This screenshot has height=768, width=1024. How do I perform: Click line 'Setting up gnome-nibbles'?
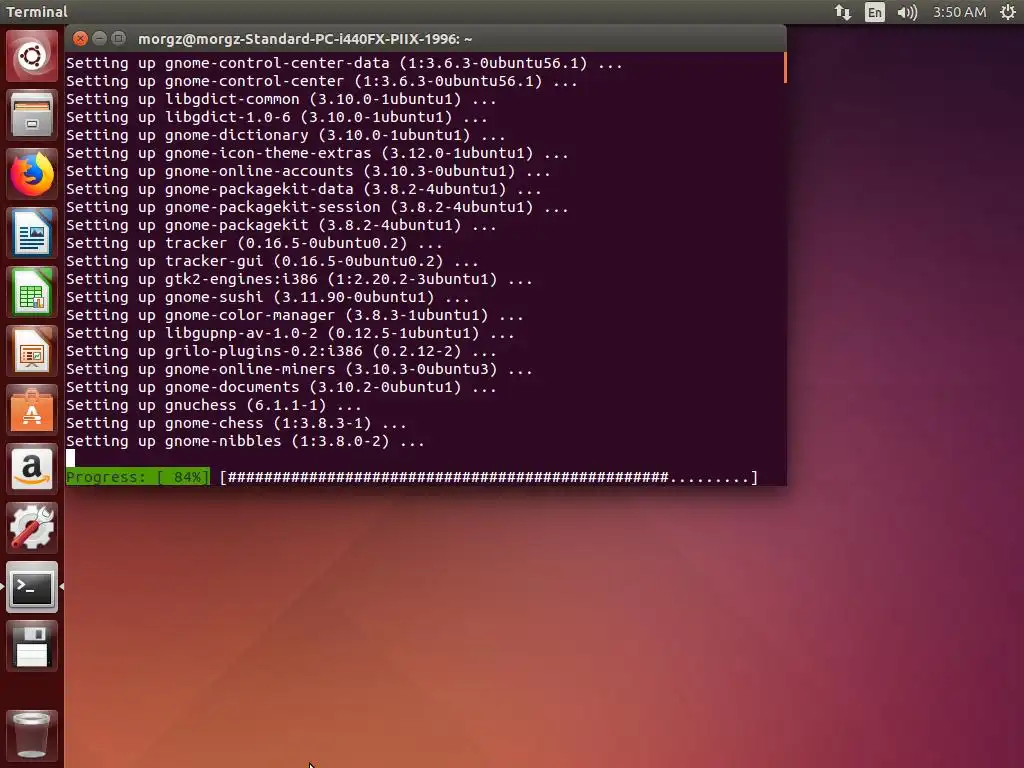[246, 441]
